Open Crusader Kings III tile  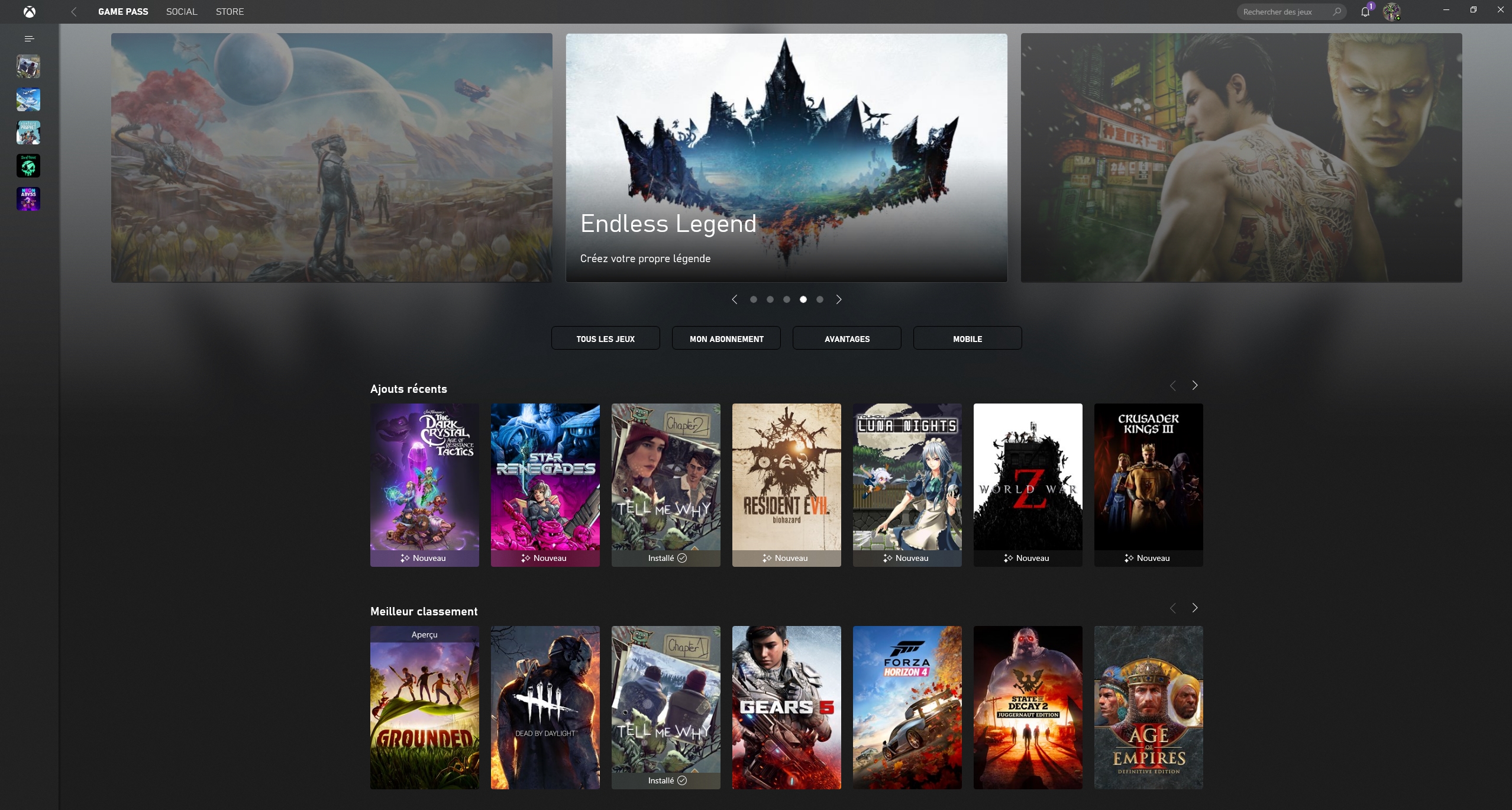pyautogui.click(x=1149, y=485)
